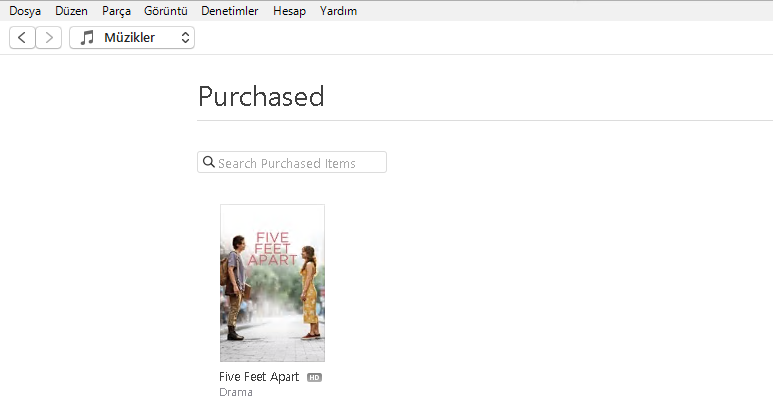Image resolution: width=773 pixels, height=406 pixels.
Task: Click the Search Purchased Items field
Action: [x=292, y=162]
